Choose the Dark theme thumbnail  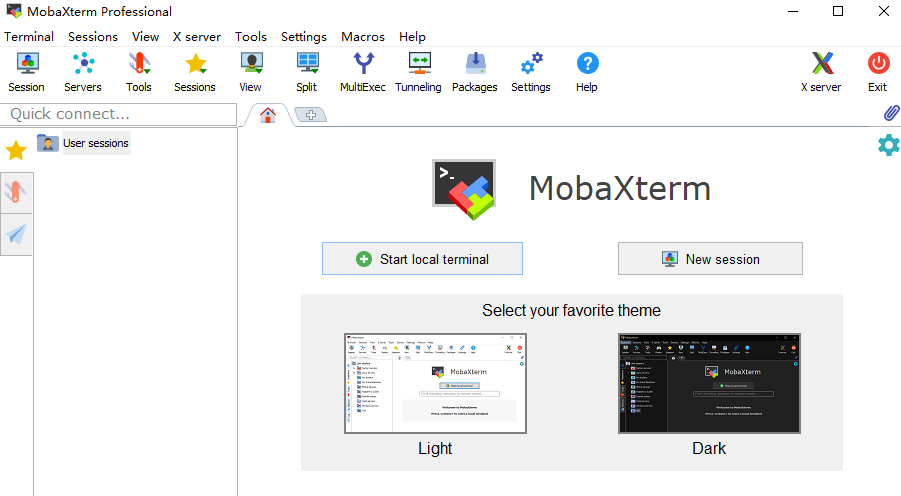(x=709, y=383)
